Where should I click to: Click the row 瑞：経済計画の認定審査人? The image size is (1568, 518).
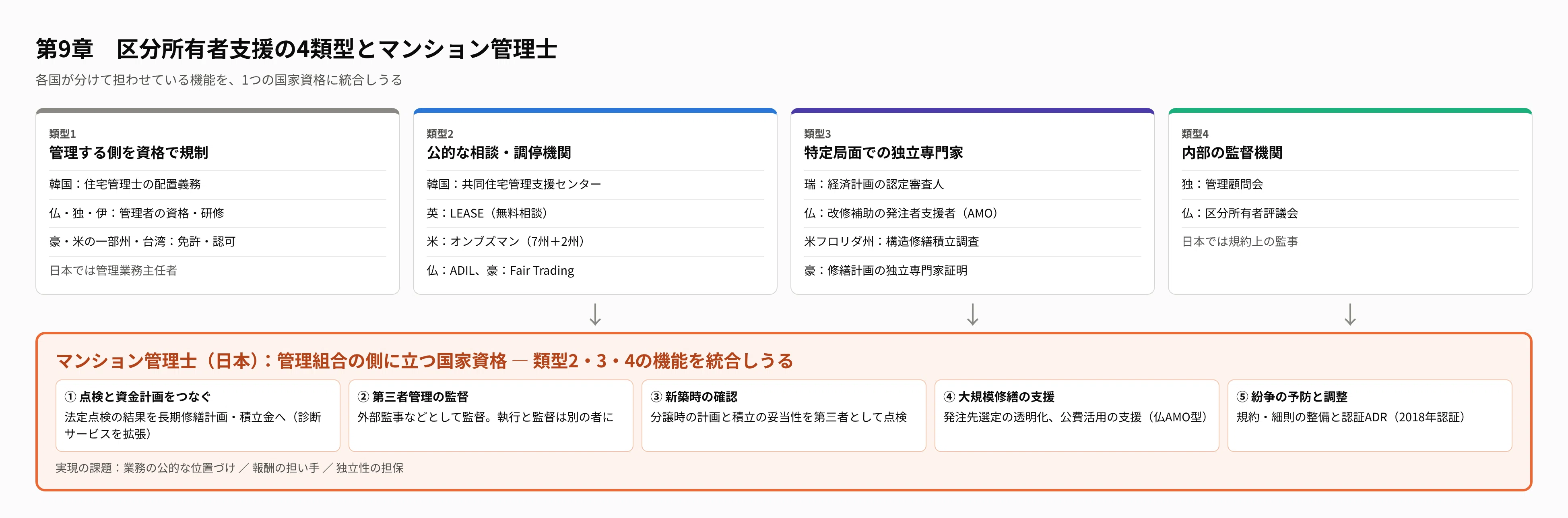pyautogui.click(x=972, y=184)
